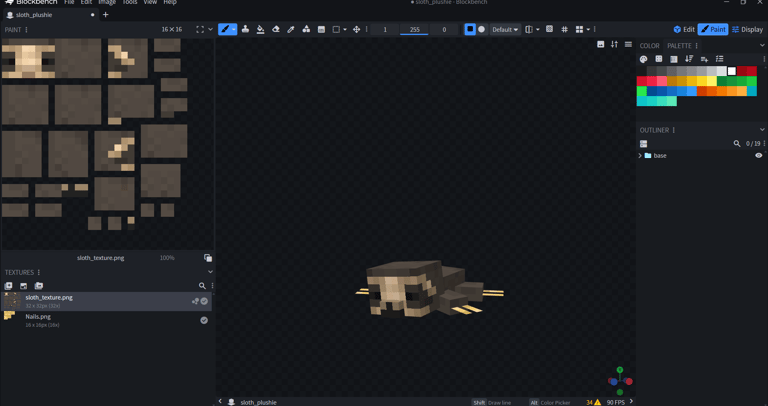
Task: Switch to the PALETTE panel tab
Action: pyautogui.click(x=679, y=46)
